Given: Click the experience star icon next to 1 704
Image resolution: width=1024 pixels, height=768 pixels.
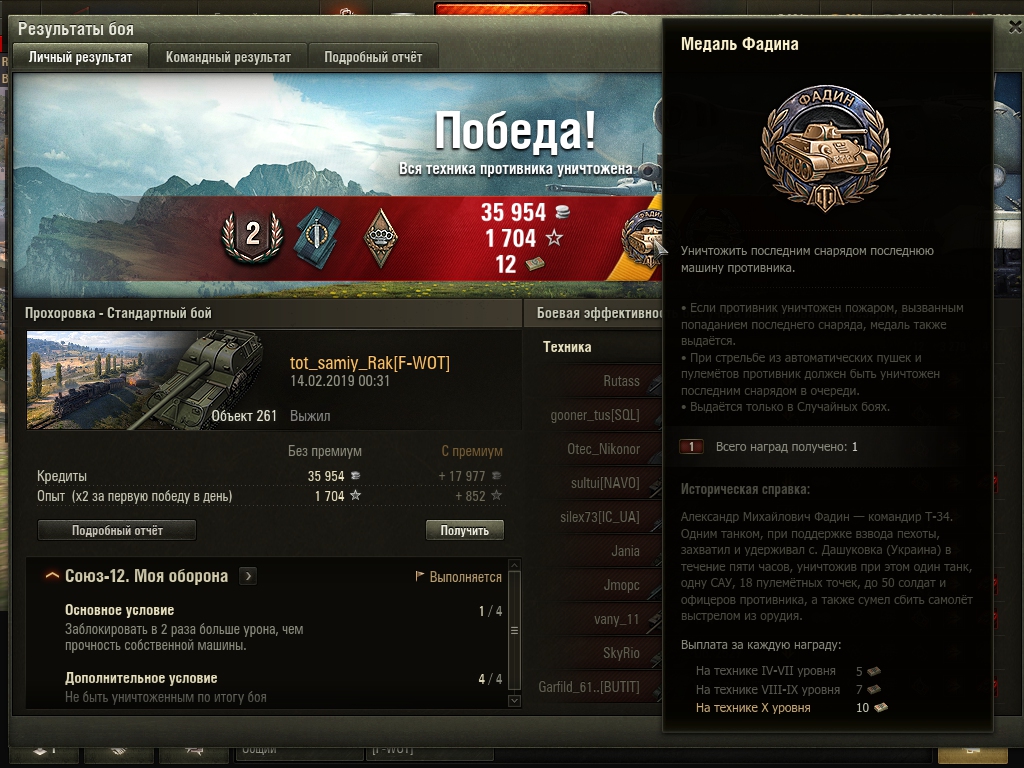Looking at the screenshot, I should point(554,238).
